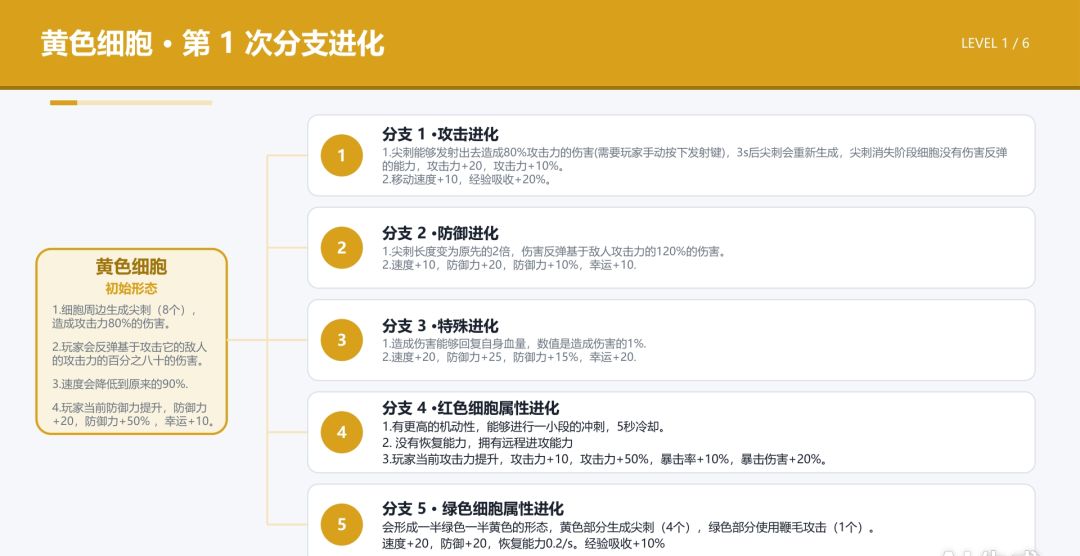1080x556 pixels.
Task: Select the 分支 1 •攻击进化 heading
Action: [x=440, y=134]
